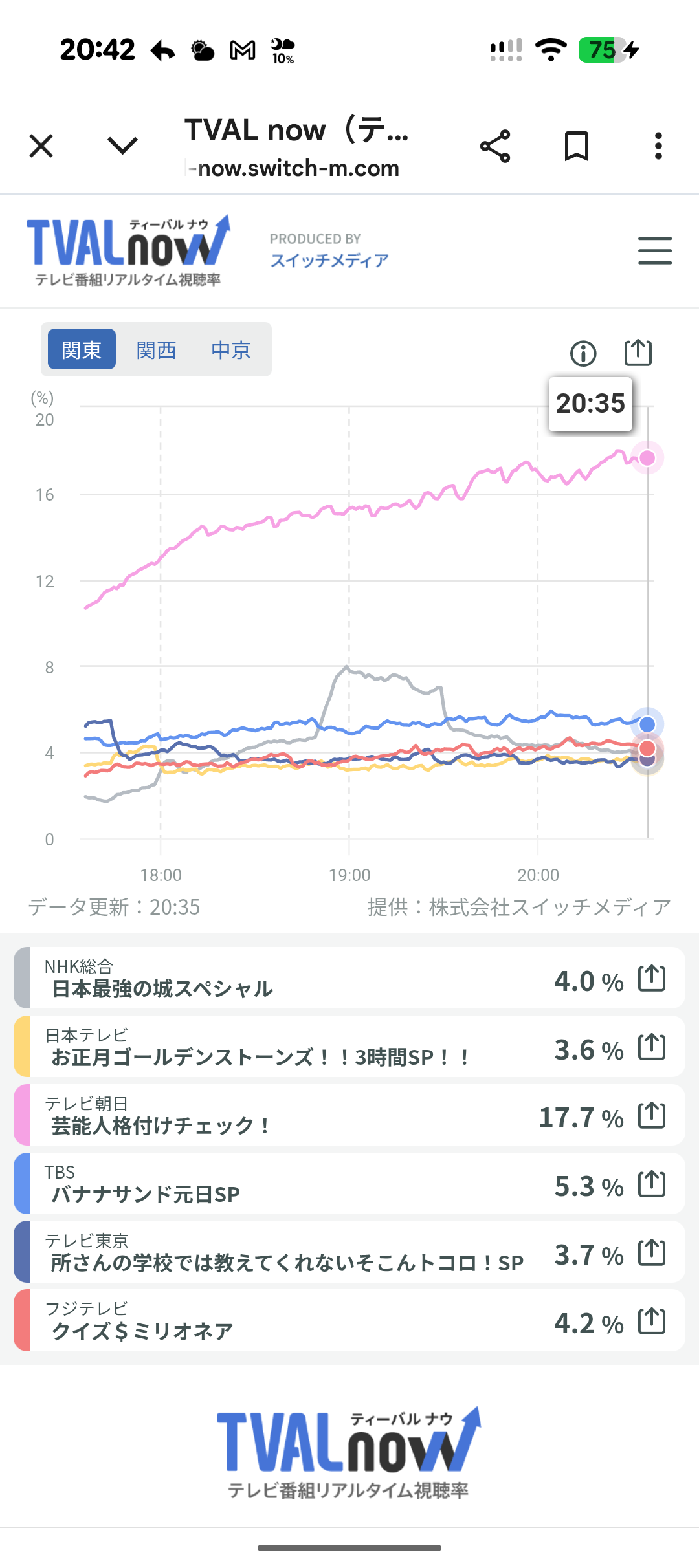Screen dimensions: 699x1568
Task: Share テレビ朝日 program rating
Action: (652, 1115)
